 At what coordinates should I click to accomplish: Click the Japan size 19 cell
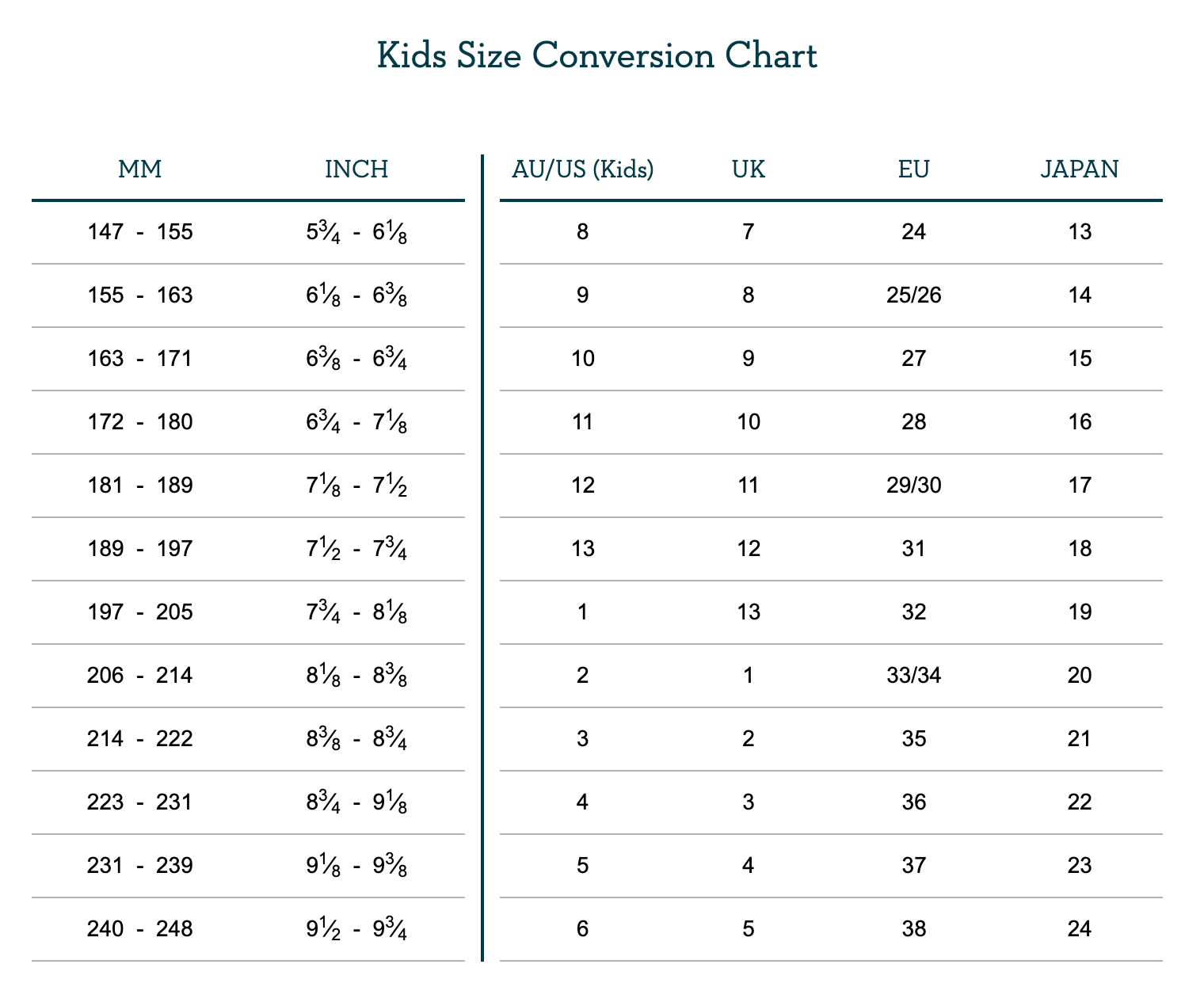coord(1080,612)
